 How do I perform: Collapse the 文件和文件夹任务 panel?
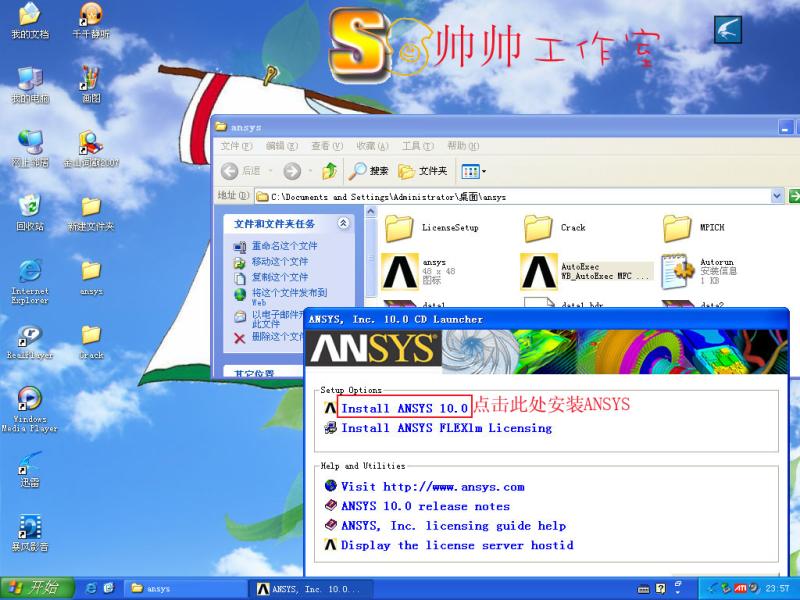tap(343, 224)
